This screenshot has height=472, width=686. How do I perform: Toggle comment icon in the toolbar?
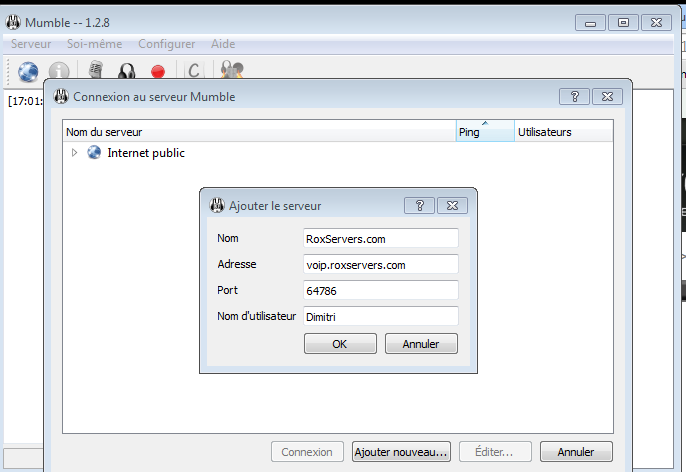click(x=194, y=70)
